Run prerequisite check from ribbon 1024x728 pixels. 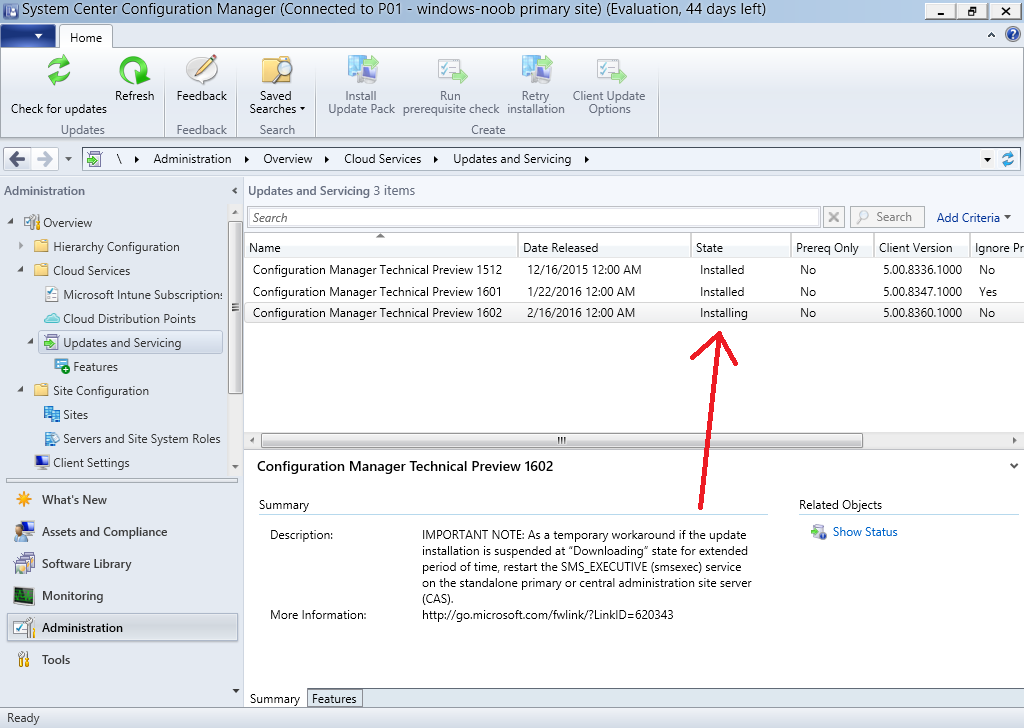point(451,85)
